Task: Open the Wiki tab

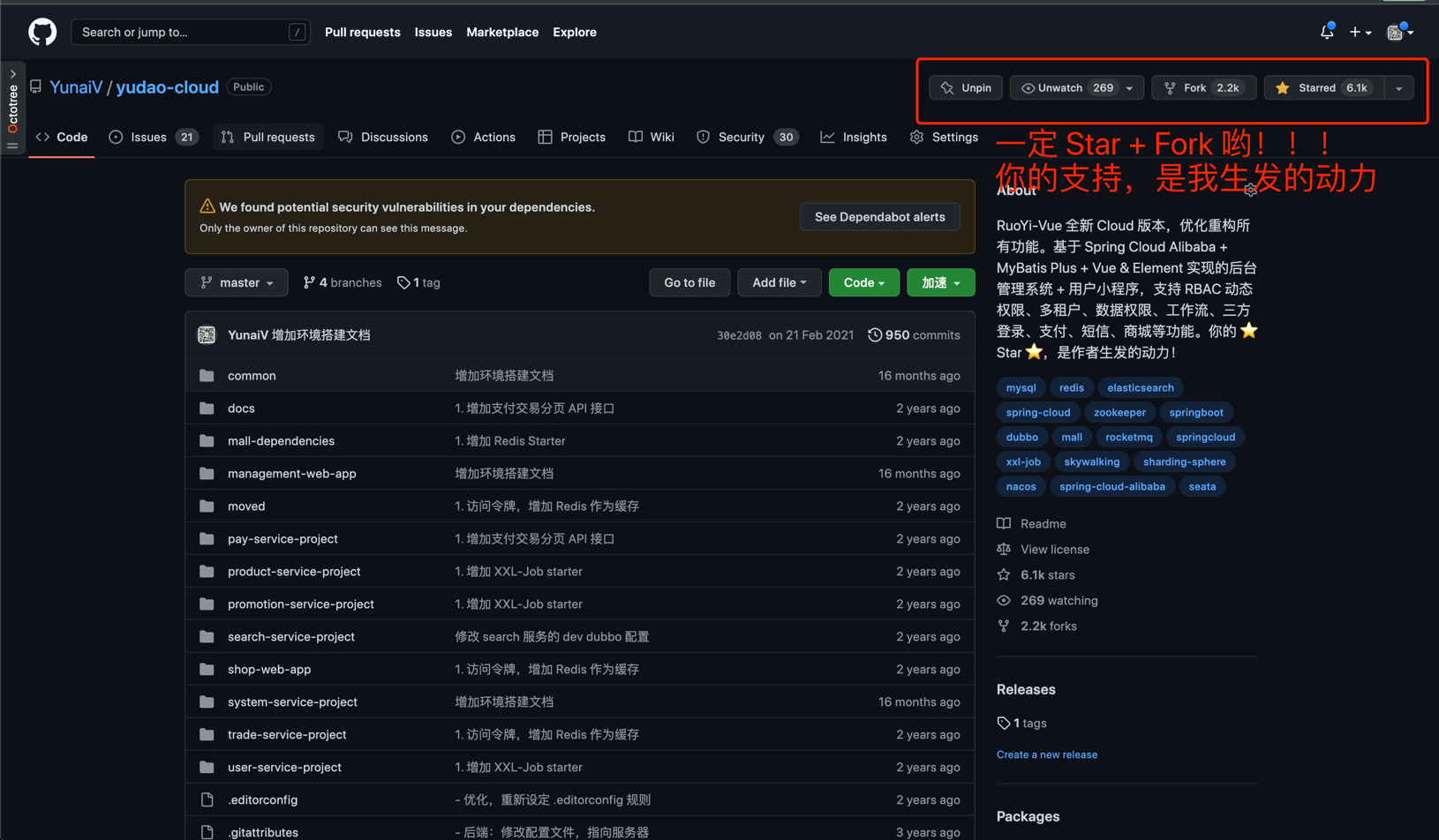Action: (x=652, y=137)
